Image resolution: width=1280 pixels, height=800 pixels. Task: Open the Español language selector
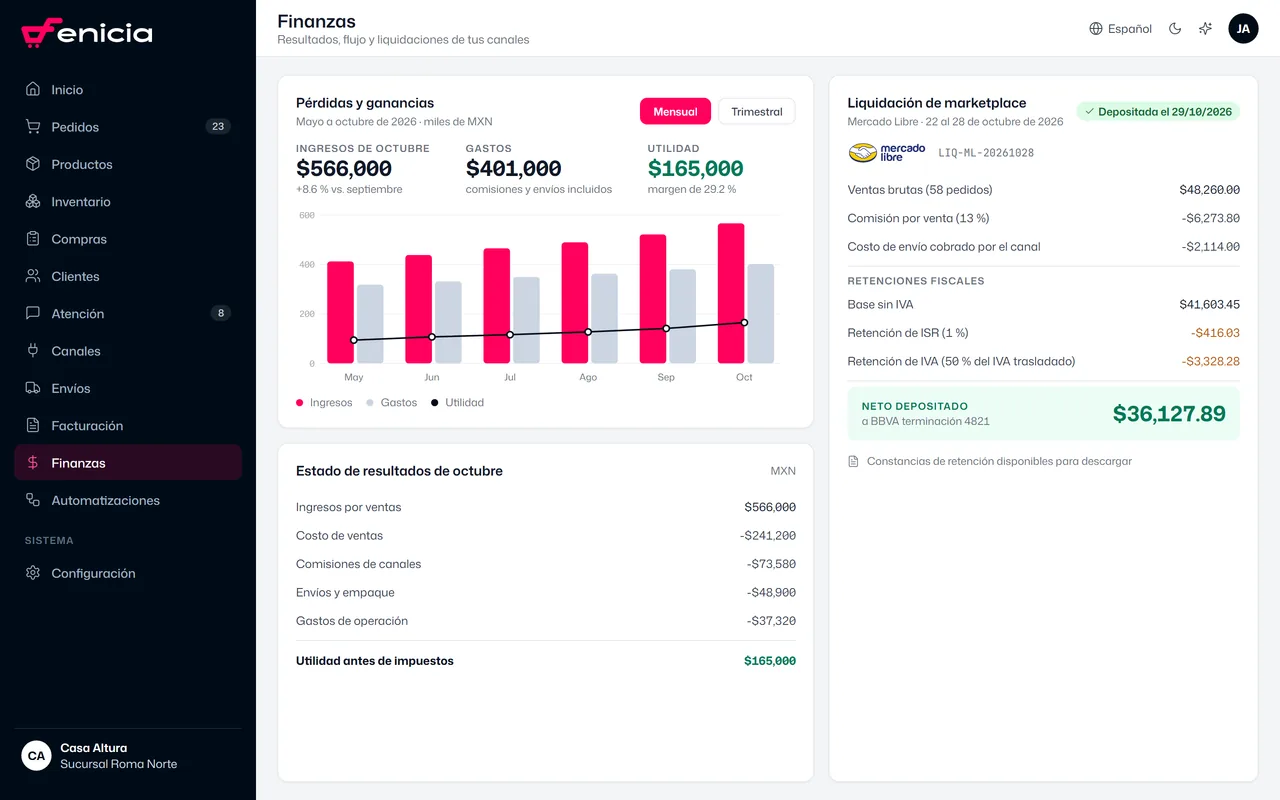pyautogui.click(x=1120, y=29)
